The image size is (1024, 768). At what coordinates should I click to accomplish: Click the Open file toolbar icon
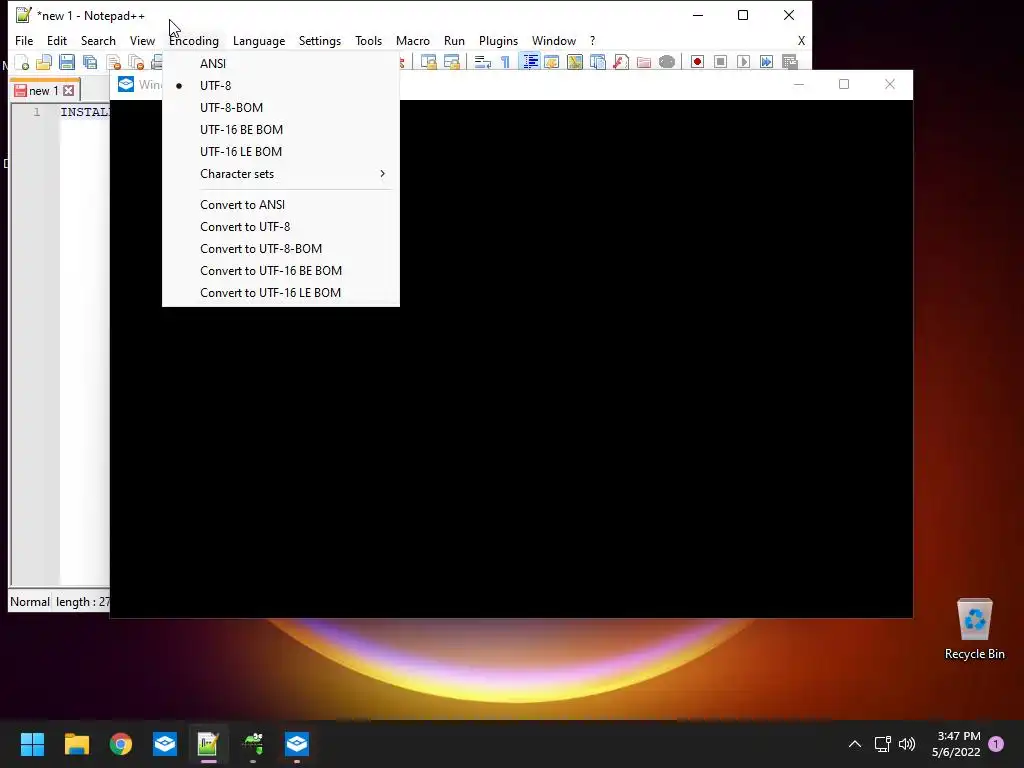pyautogui.click(x=44, y=62)
